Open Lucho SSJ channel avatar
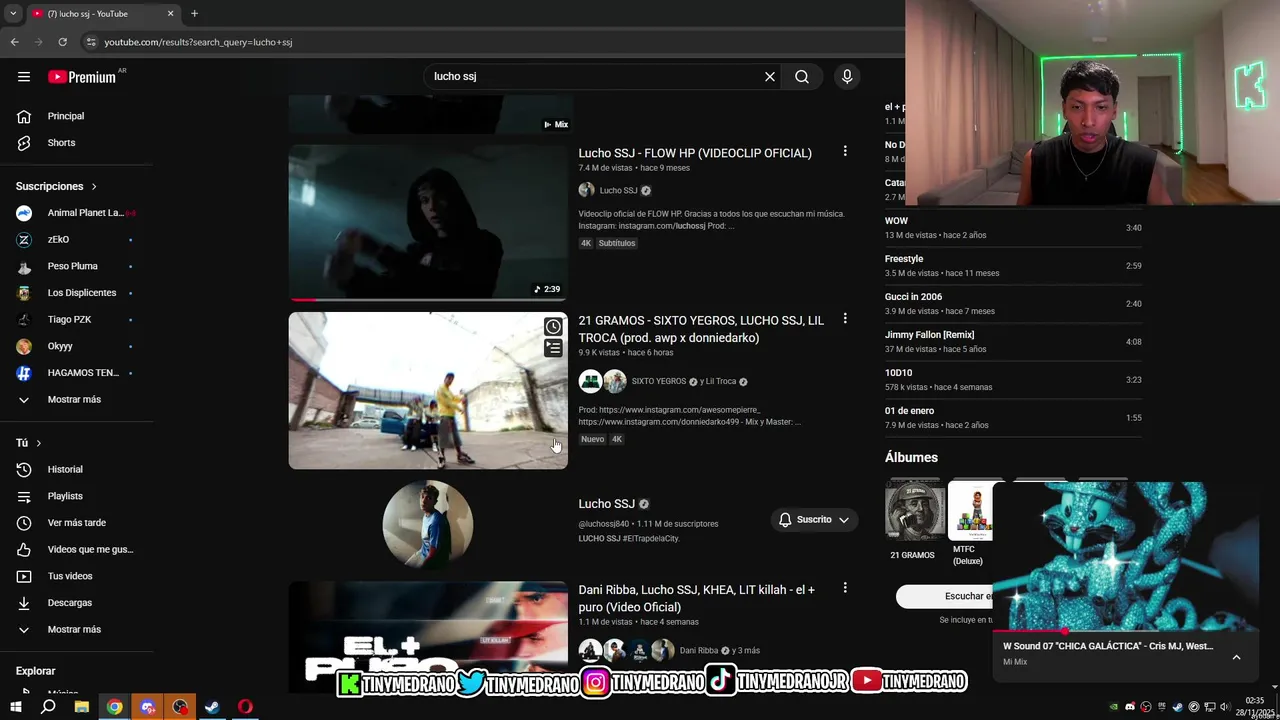This screenshot has width=1280, height=720. 428,525
